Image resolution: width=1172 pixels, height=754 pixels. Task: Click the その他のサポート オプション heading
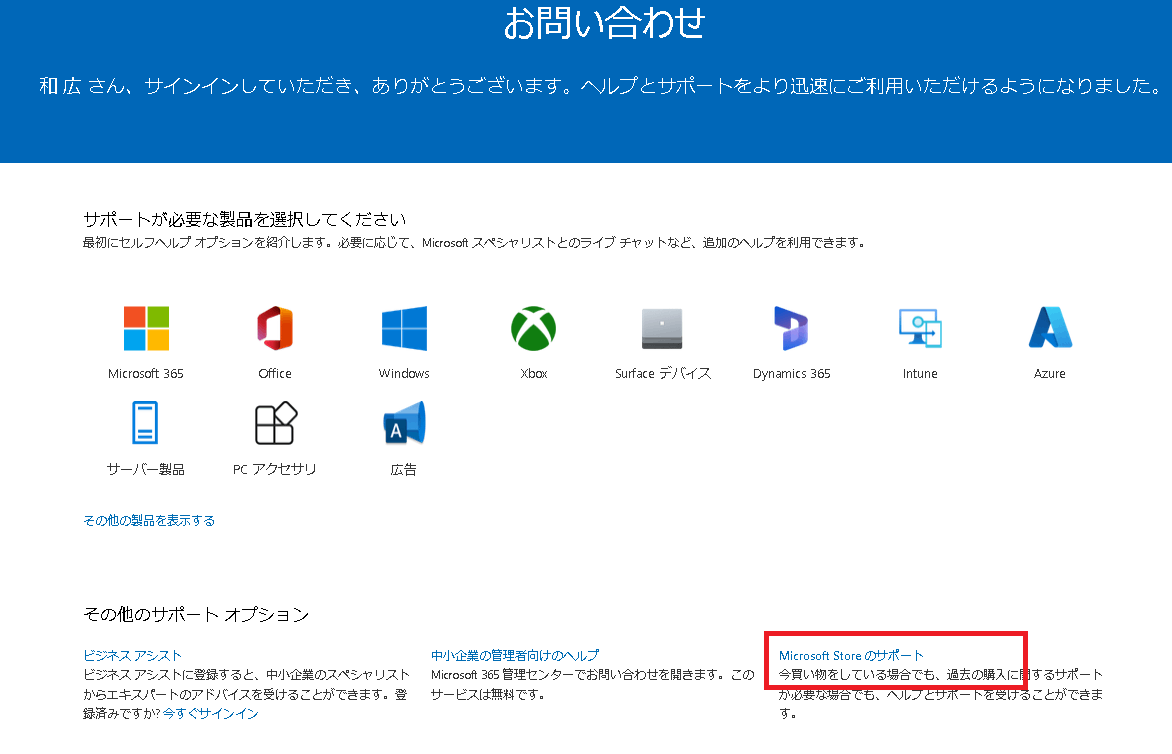pos(196,614)
